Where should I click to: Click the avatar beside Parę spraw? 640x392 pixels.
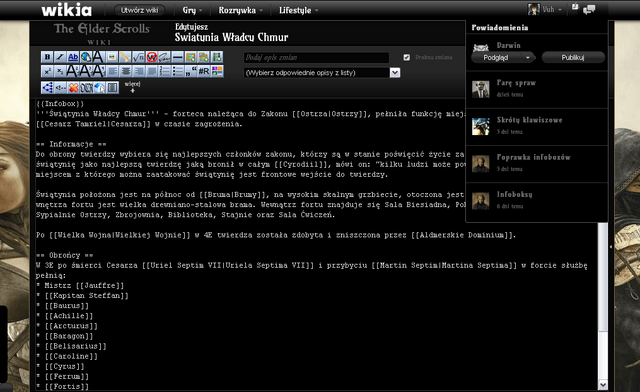pos(480,89)
